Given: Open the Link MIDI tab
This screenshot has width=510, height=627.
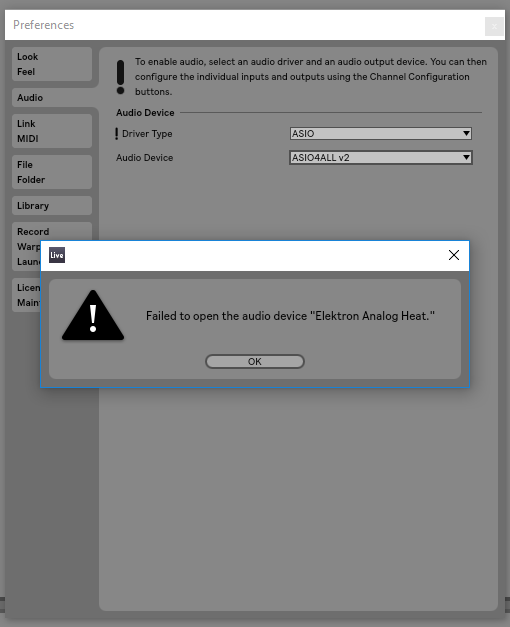Looking at the screenshot, I should 52,131.
